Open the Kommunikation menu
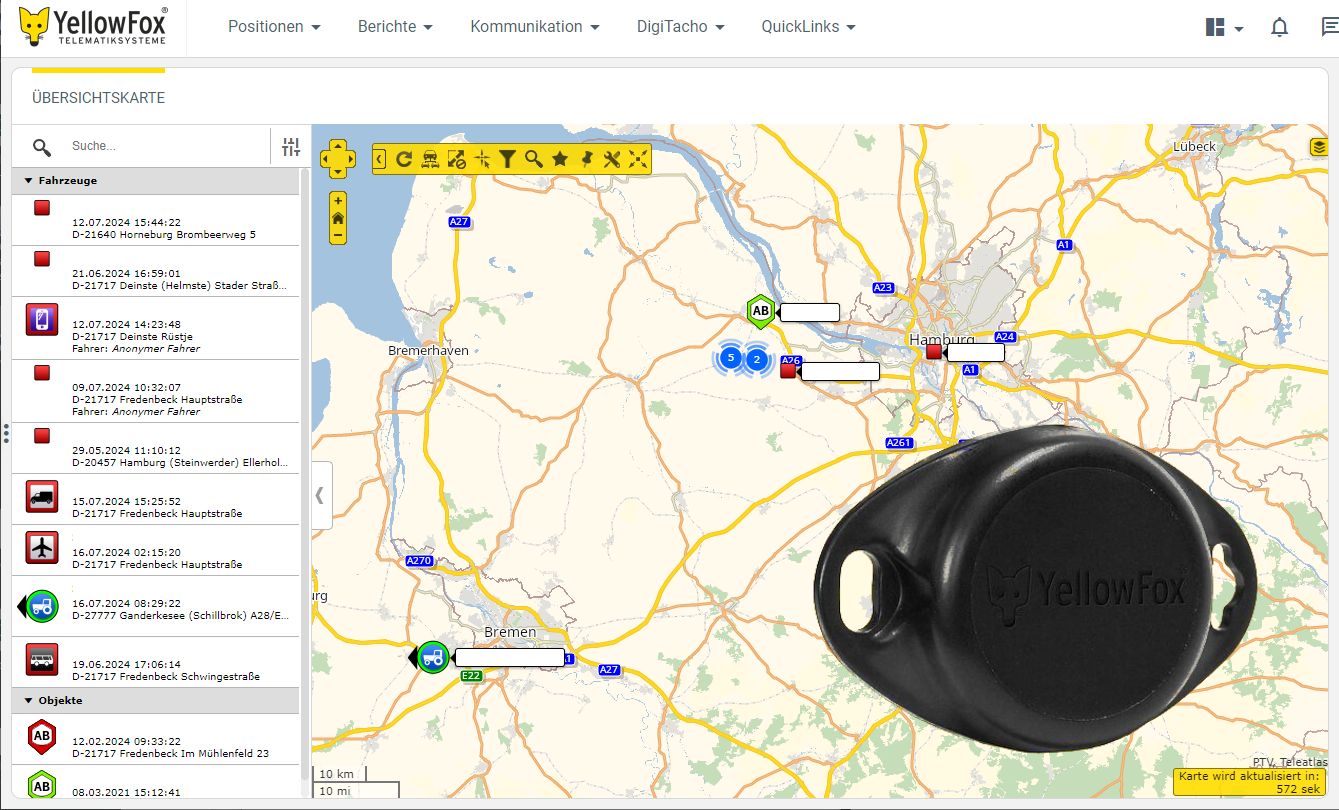This screenshot has width=1339, height=810. pyautogui.click(x=535, y=27)
